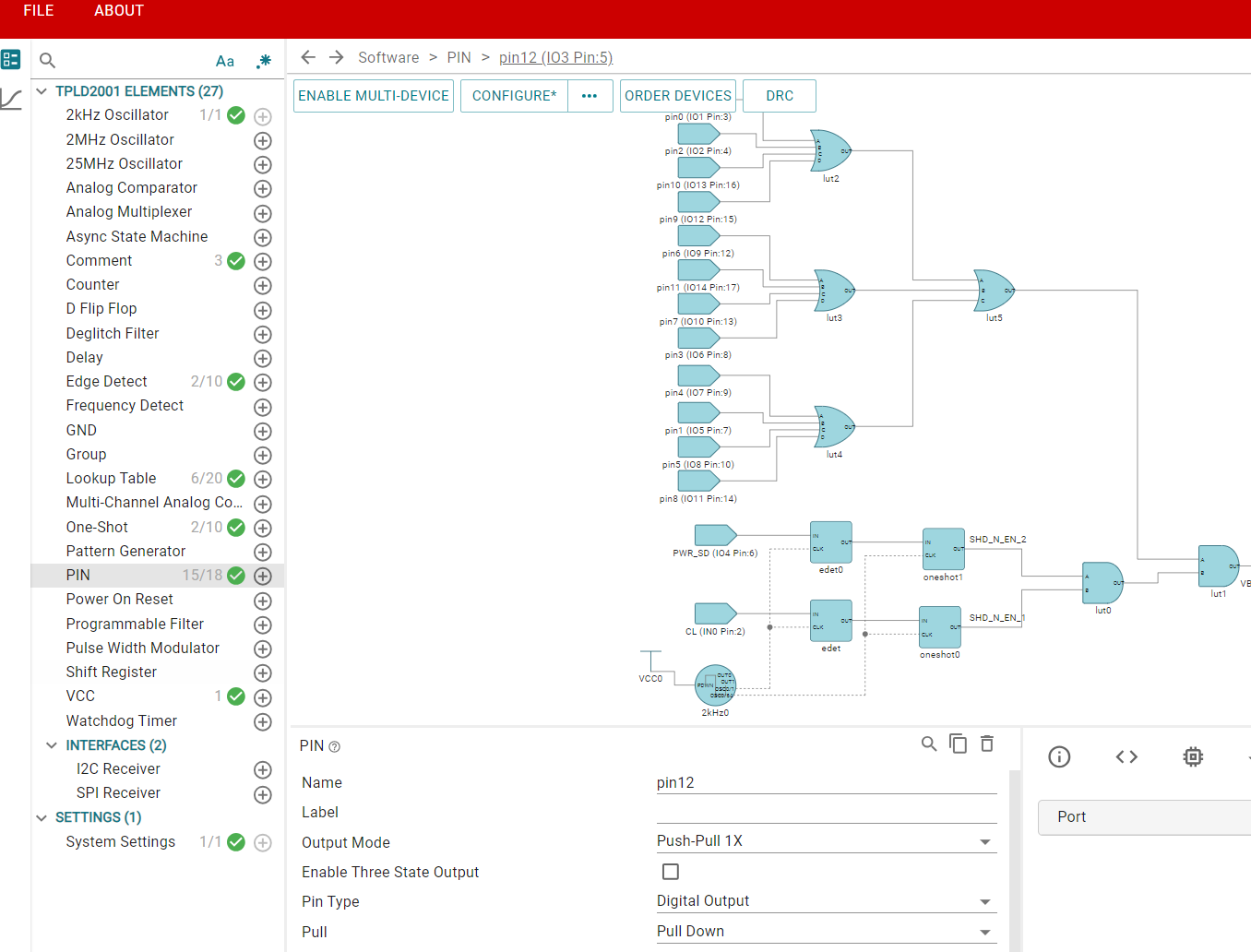Add a Lookup Table instance

click(x=263, y=479)
